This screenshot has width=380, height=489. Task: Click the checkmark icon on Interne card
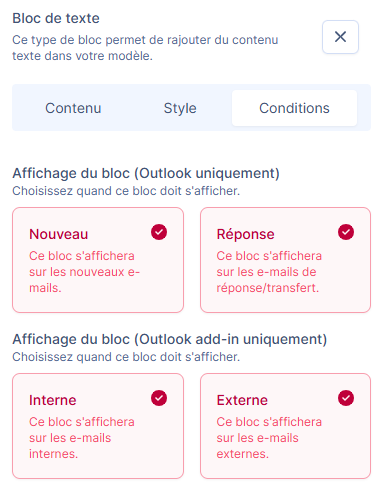point(159,398)
